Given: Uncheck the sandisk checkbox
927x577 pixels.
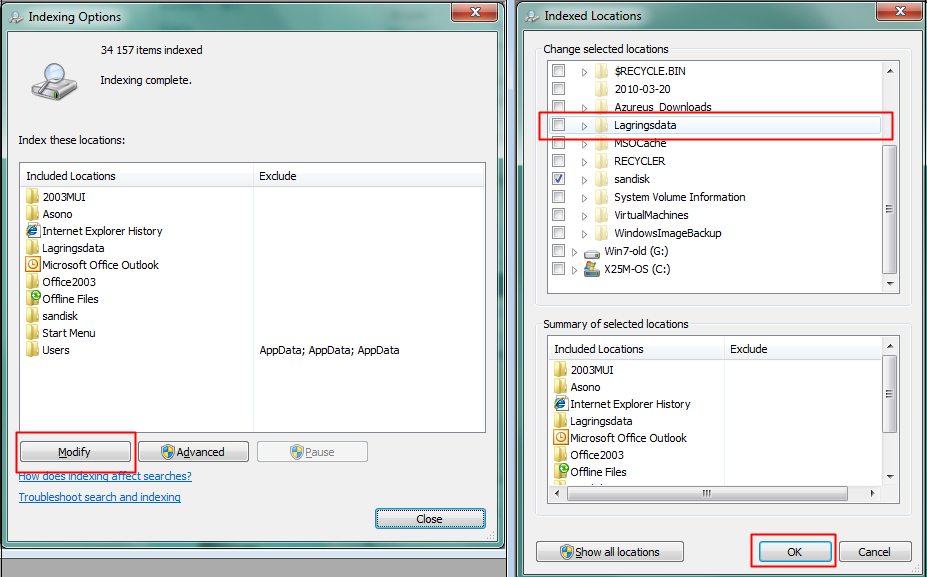Looking at the screenshot, I should coord(558,179).
